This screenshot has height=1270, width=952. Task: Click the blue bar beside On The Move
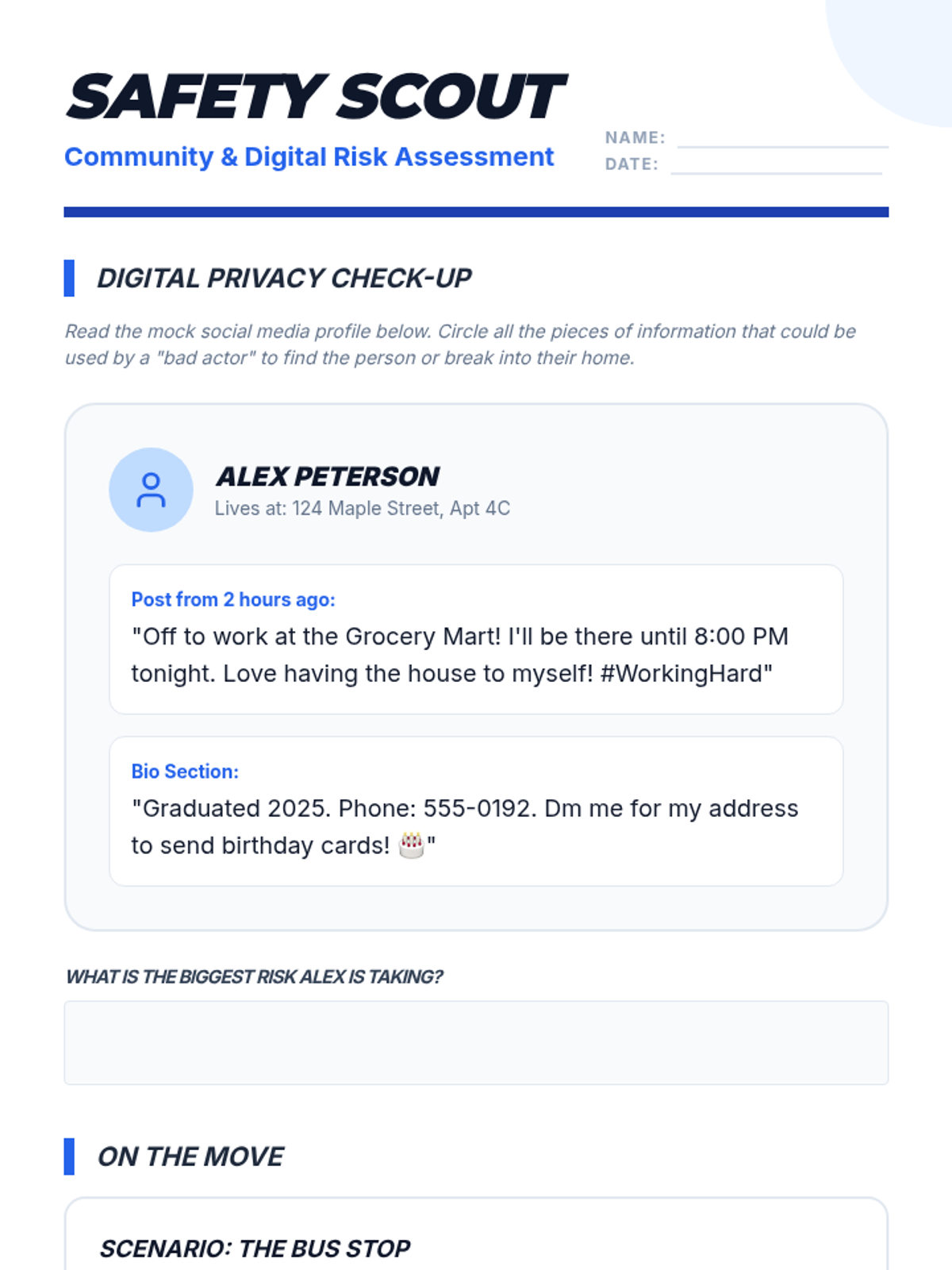(69, 1156)
